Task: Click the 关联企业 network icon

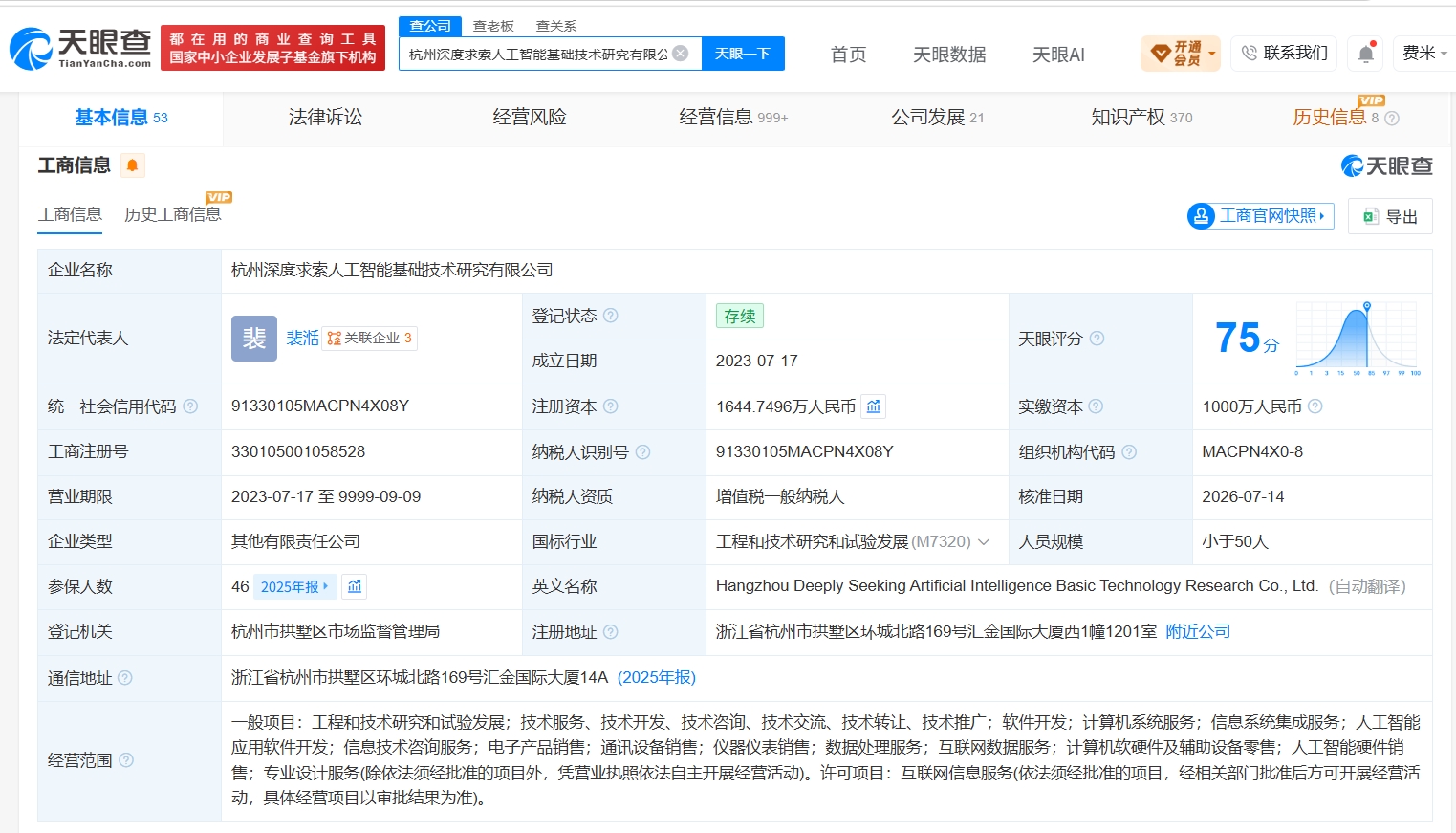Action: tap(334, 339)
